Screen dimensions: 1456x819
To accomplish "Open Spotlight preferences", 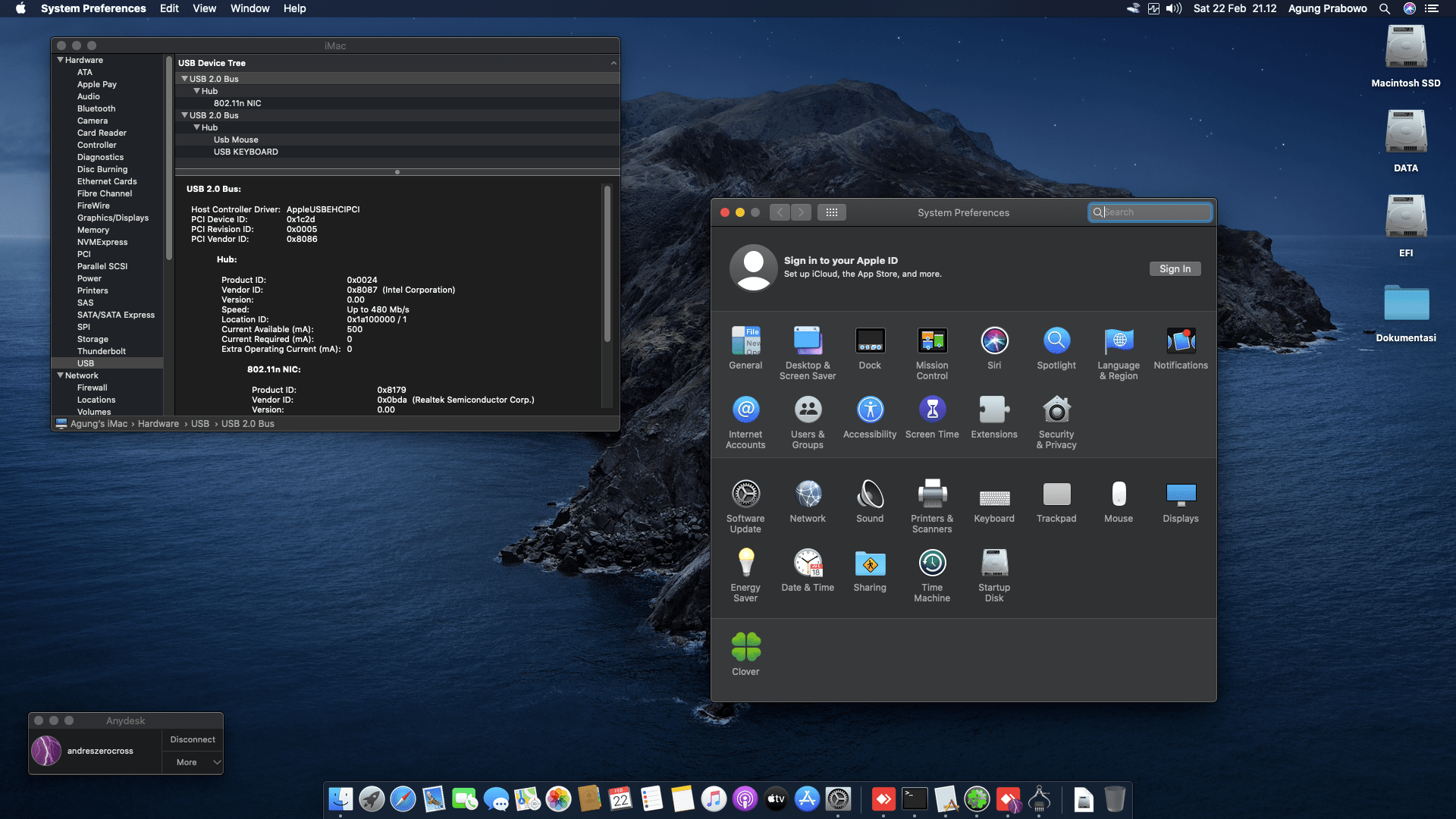I will tap(1056, 348).
